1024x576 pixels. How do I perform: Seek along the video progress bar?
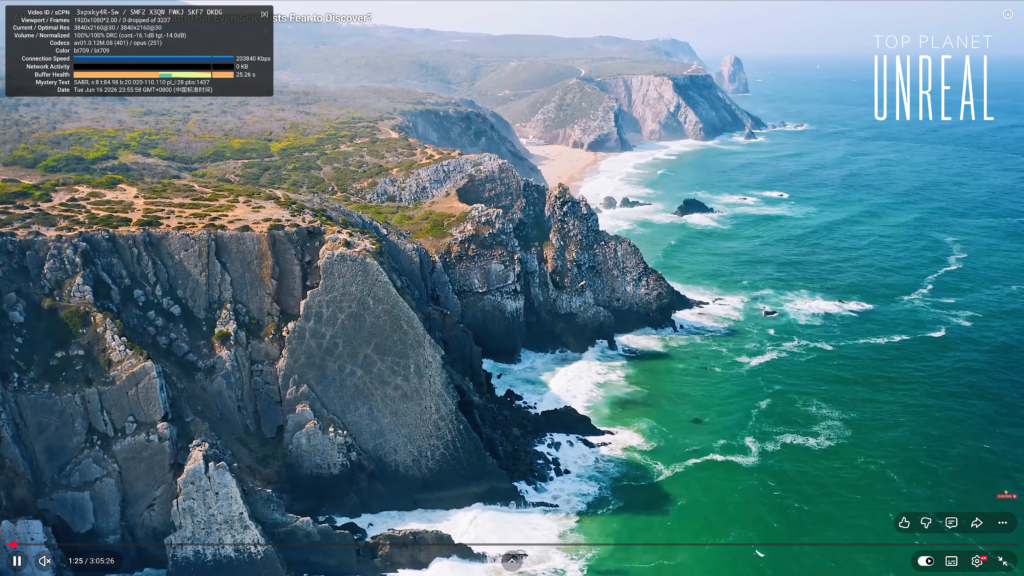point(512,545)
